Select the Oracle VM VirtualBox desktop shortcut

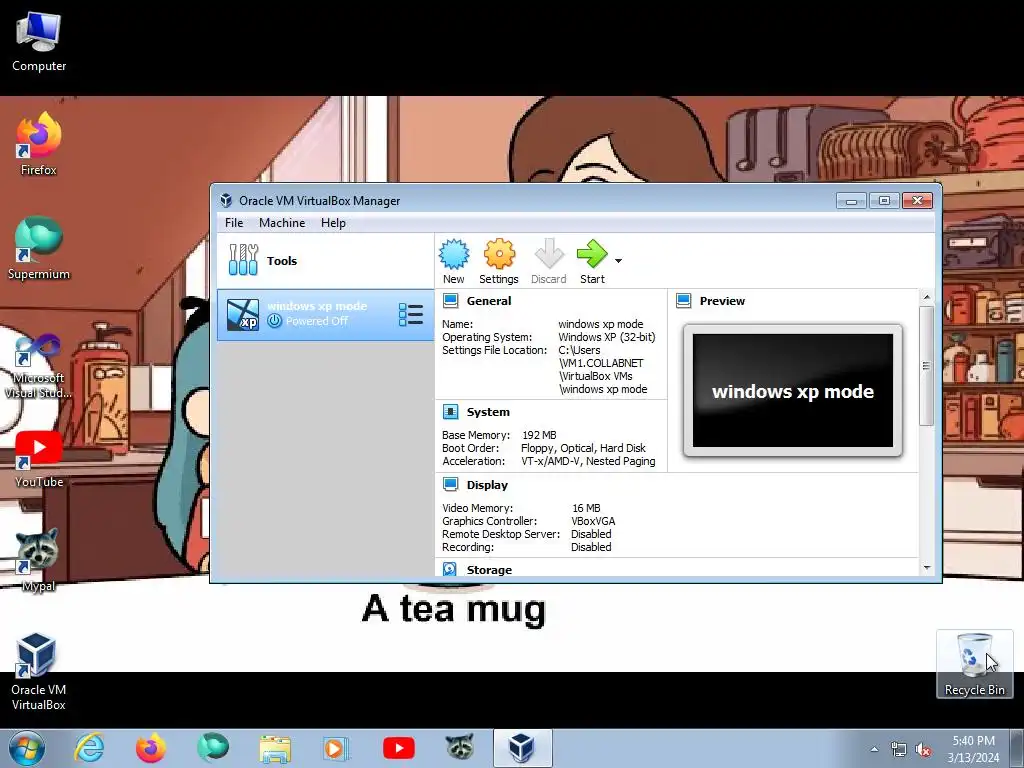pyautogui.click(x=39, y=673)
